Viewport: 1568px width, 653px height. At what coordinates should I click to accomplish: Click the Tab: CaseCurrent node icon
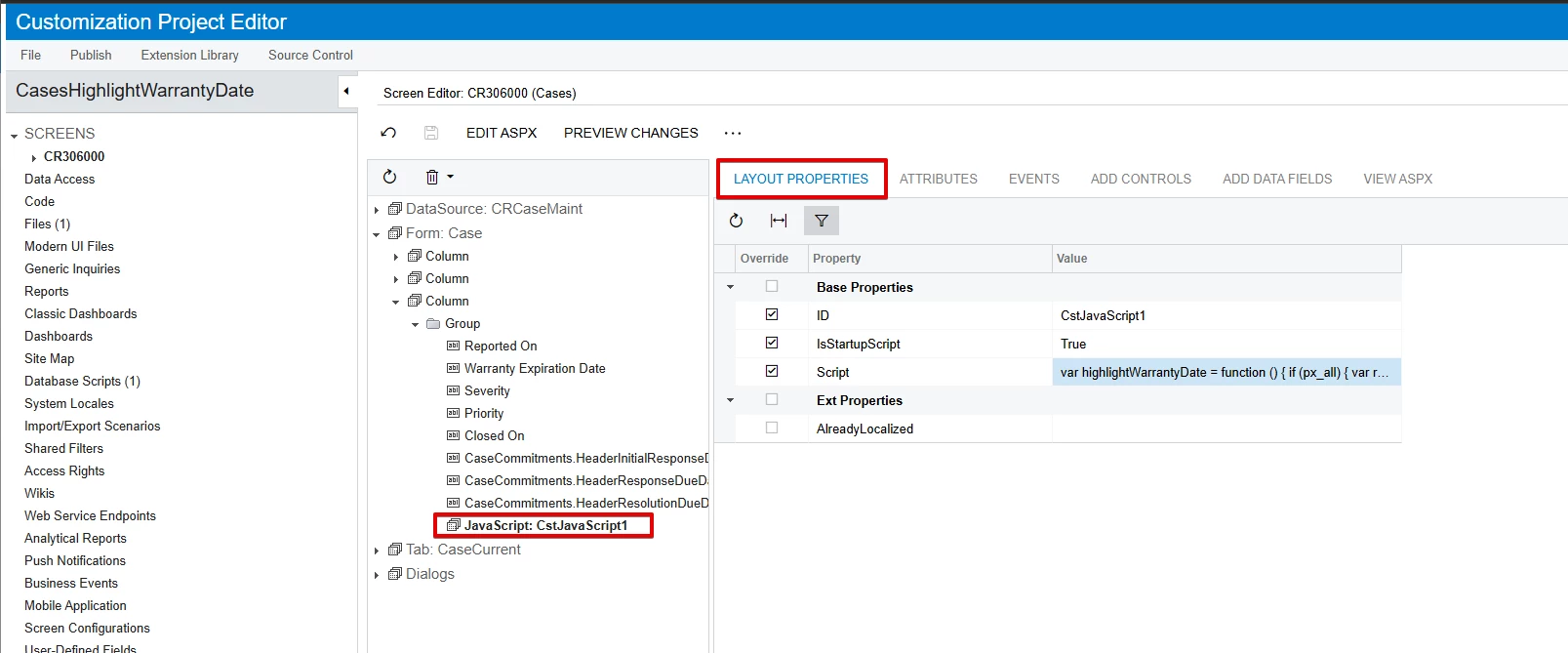click(x=394, y=550)
